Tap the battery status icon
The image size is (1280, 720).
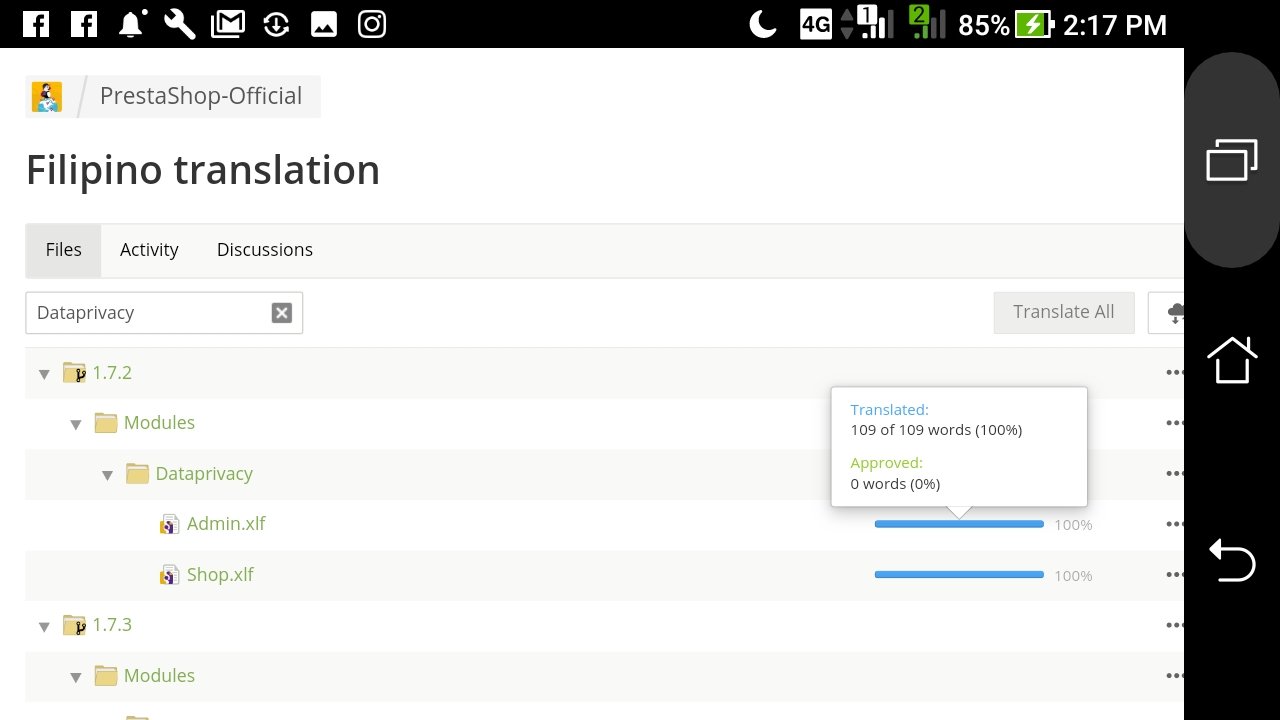coord(1034,24)
